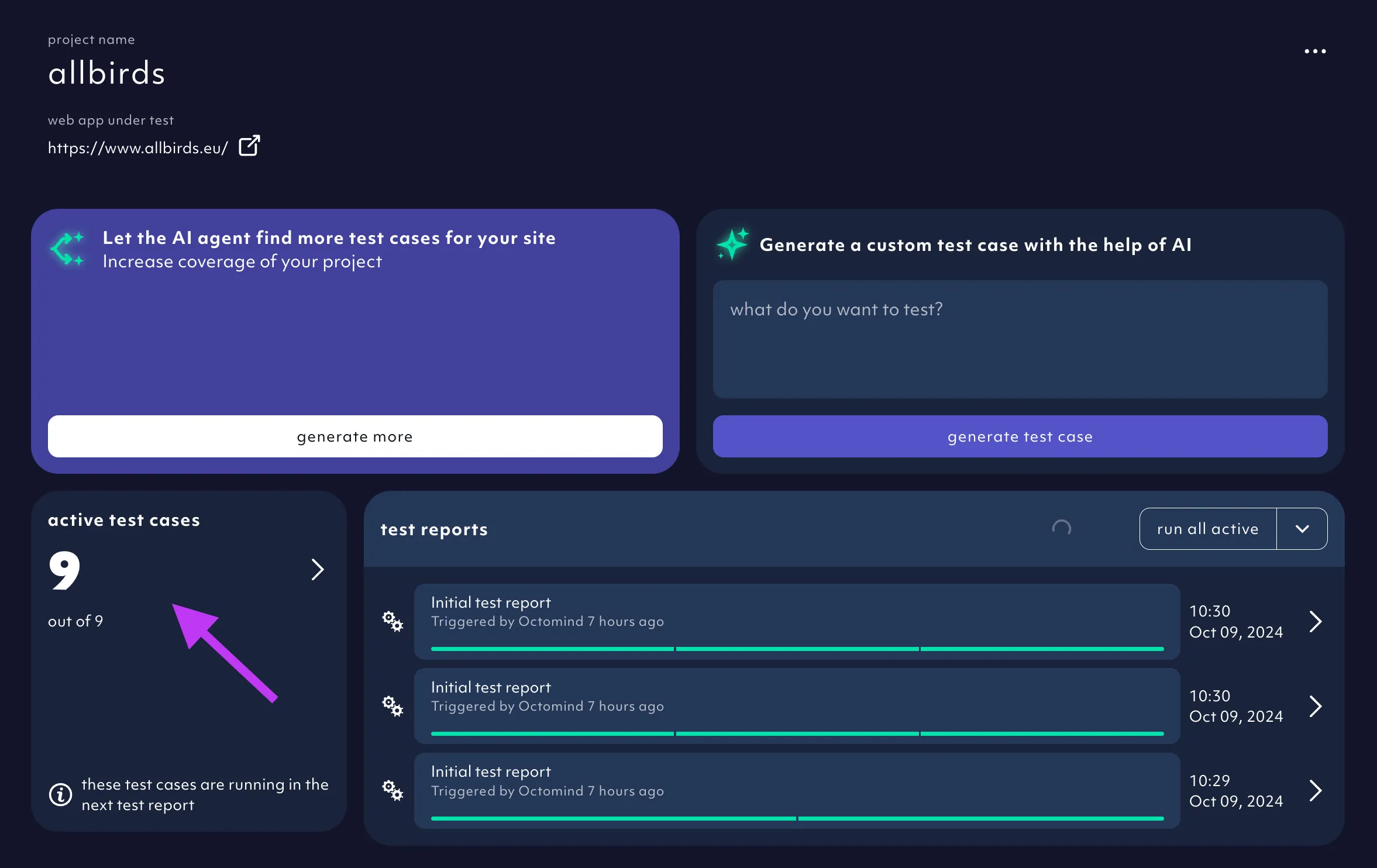Image resolution: width=1377 pixels, height=868 pixels.
Task: Click the progress bar on the first test report
Action: (796, 648)
